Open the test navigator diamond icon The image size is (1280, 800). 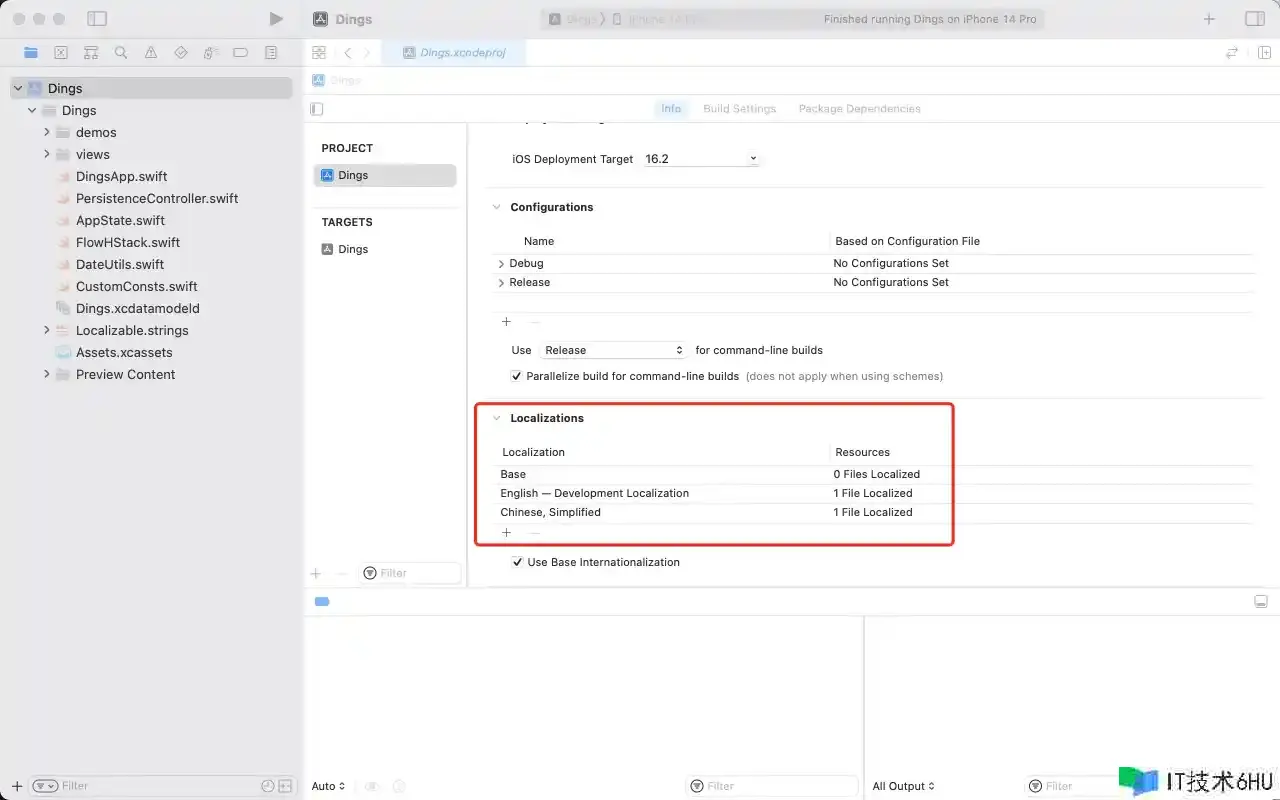tap(181, 53)
